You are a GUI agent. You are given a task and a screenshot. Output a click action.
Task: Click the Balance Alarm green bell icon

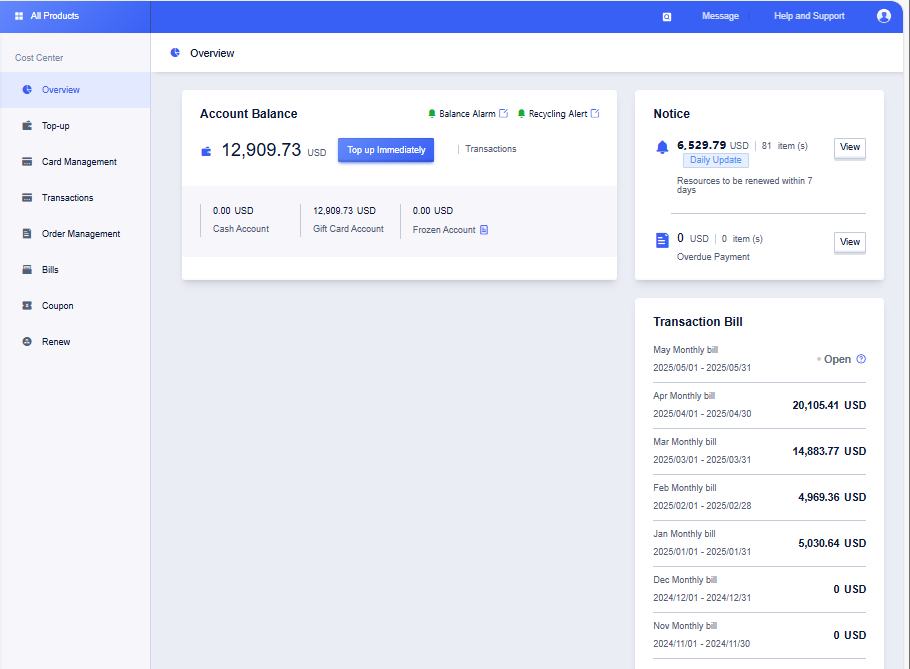(432, 114)
